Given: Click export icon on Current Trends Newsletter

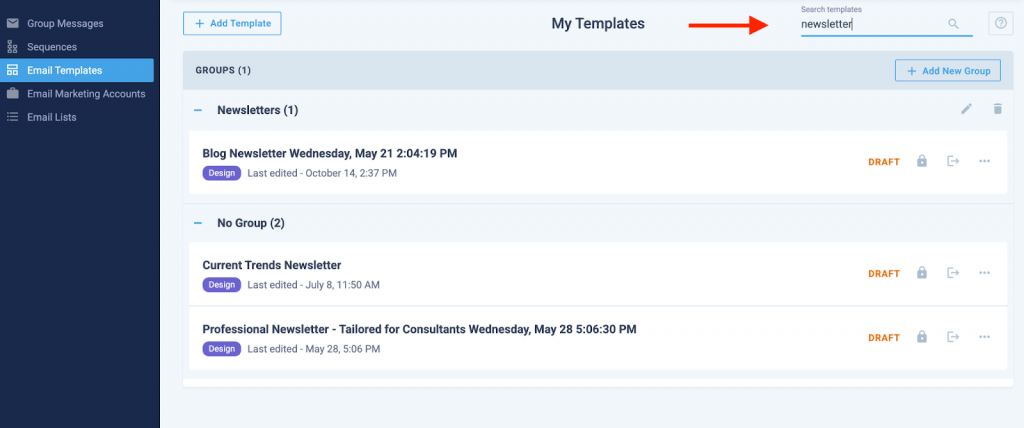Looking at the screenshot, I should (953, 273).
